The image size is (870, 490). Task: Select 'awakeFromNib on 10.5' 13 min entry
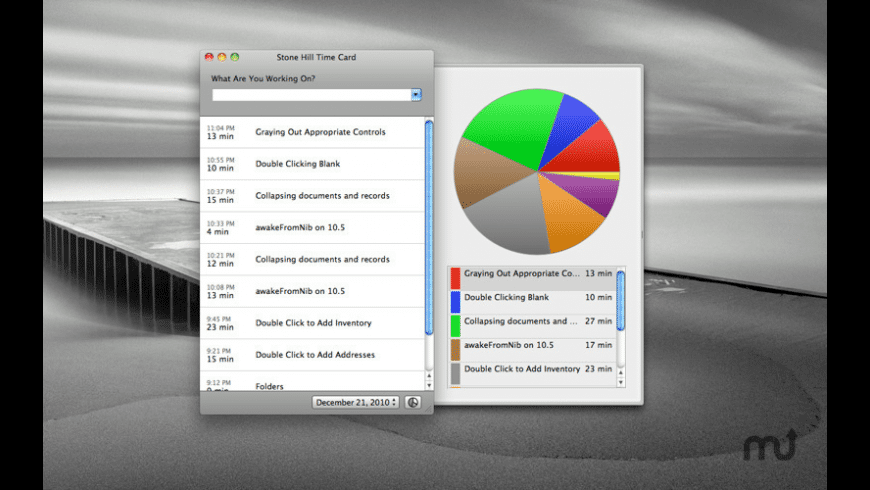pyautogui.click(x=312, y=291)
